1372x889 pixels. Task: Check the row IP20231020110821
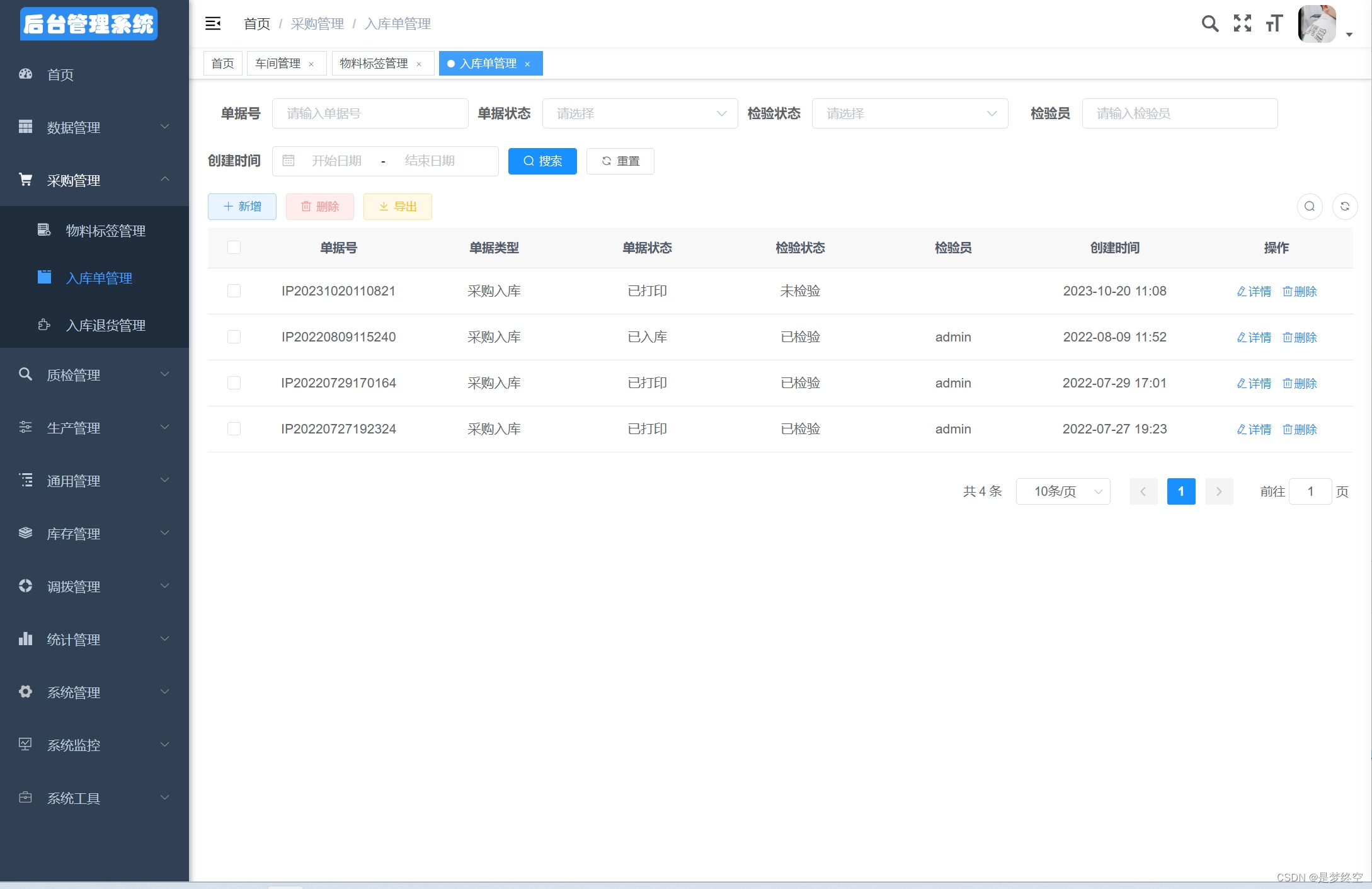pos(234,291)
